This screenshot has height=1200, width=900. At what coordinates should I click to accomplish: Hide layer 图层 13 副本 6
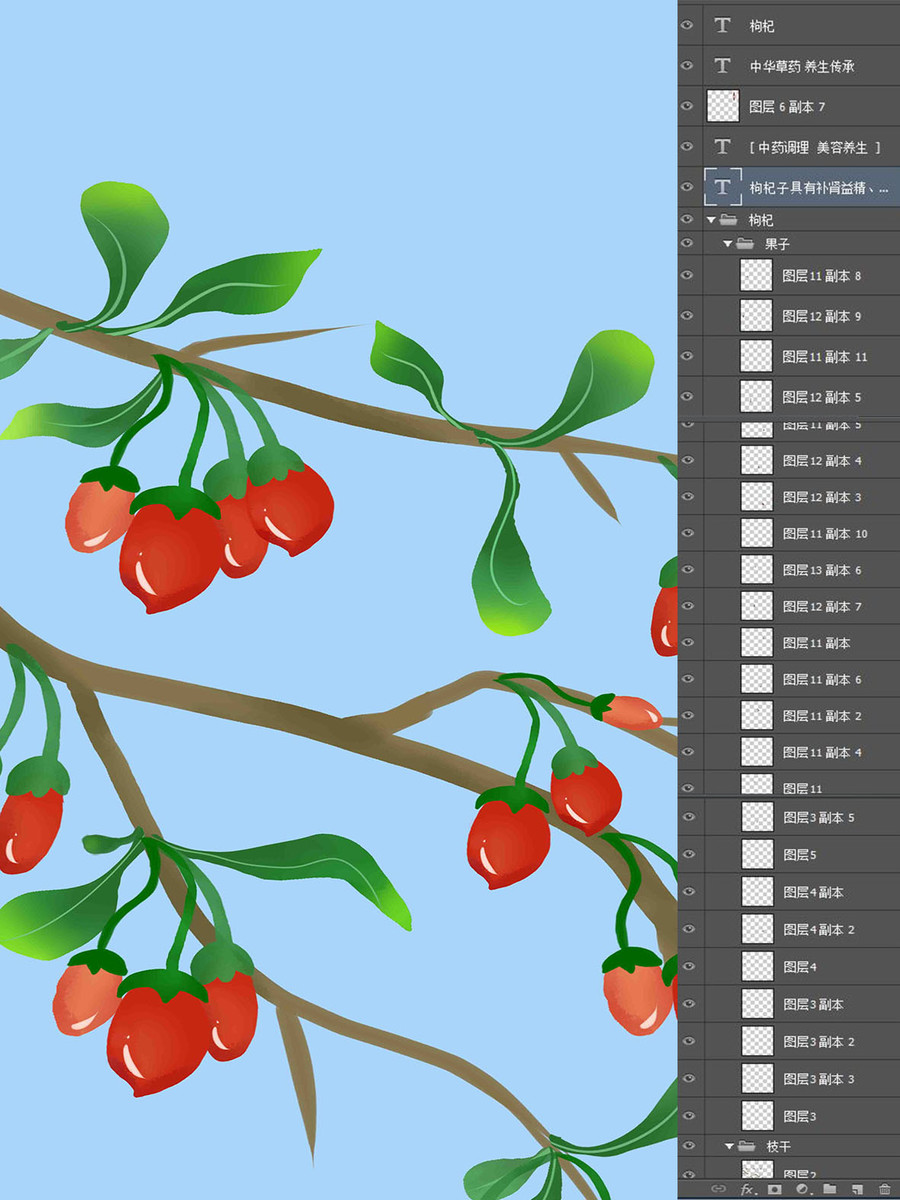(x=687, y=570)
